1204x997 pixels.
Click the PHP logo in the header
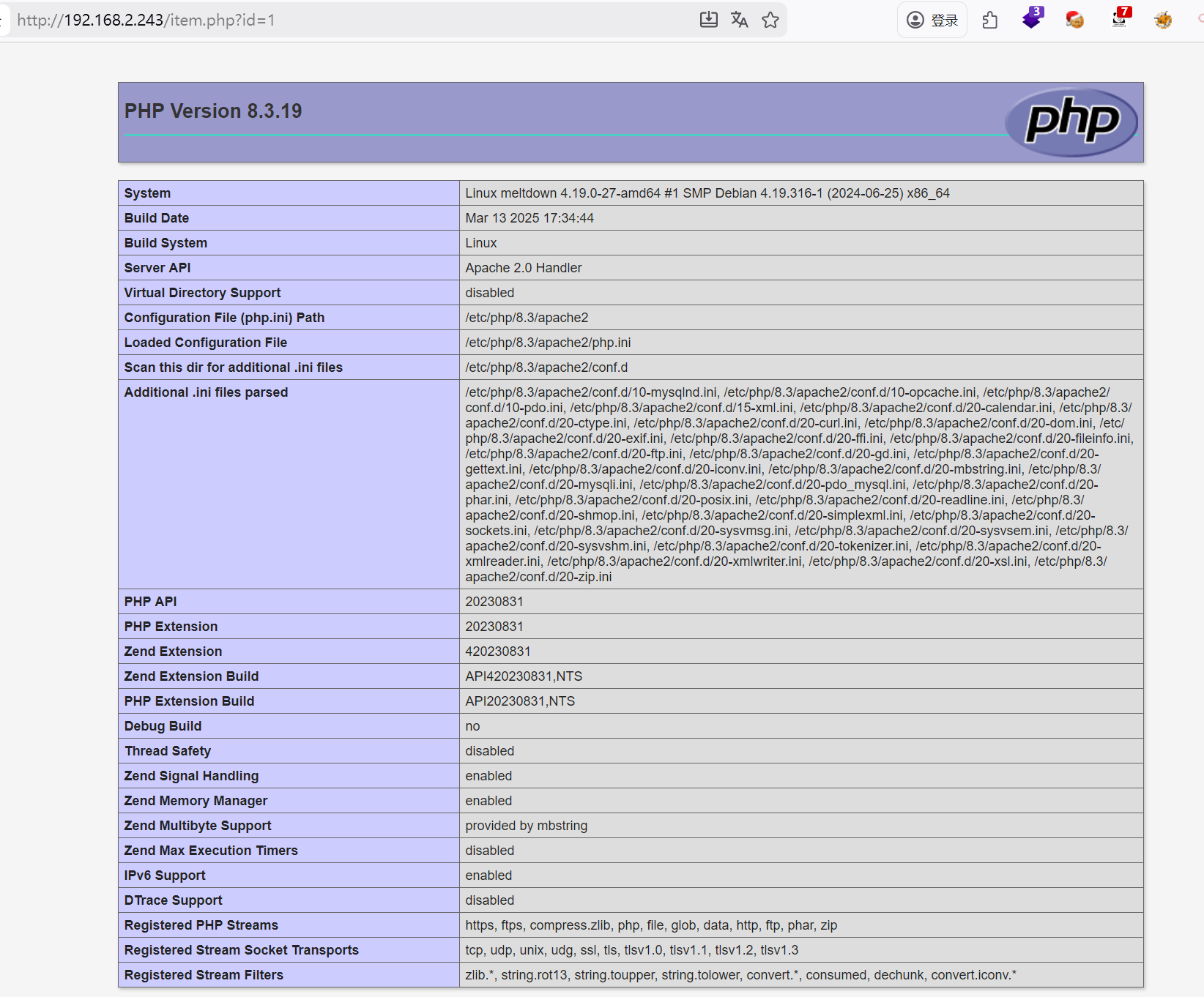[x=1071, y=122]
